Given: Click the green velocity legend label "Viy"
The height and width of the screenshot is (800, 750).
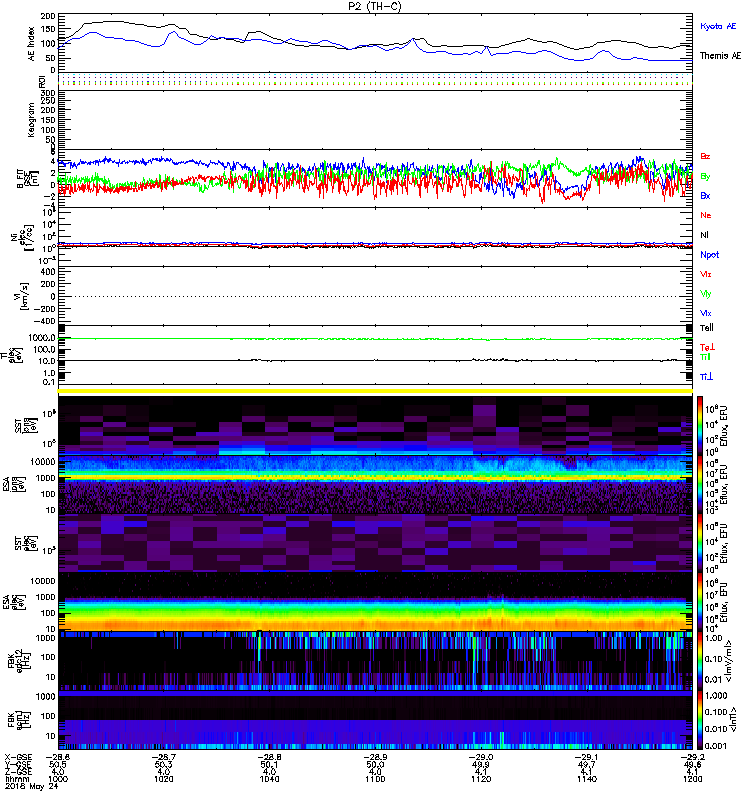Looking at the screenshot, I should point(706,294).
